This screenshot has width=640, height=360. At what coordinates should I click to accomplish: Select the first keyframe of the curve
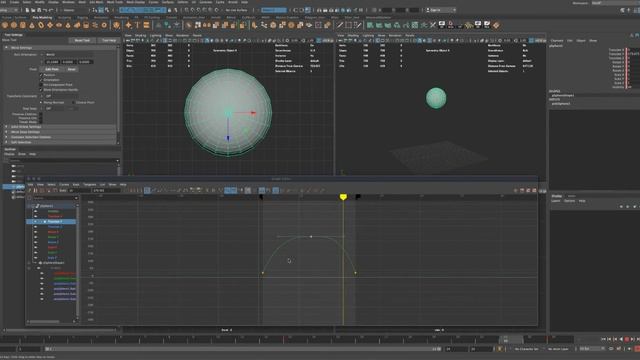(x=262, y=273)
